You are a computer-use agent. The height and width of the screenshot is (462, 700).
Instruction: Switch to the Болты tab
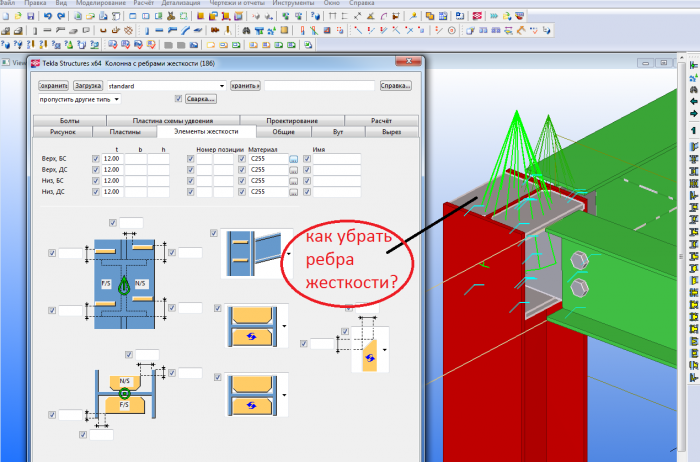[x=70, y=121]
